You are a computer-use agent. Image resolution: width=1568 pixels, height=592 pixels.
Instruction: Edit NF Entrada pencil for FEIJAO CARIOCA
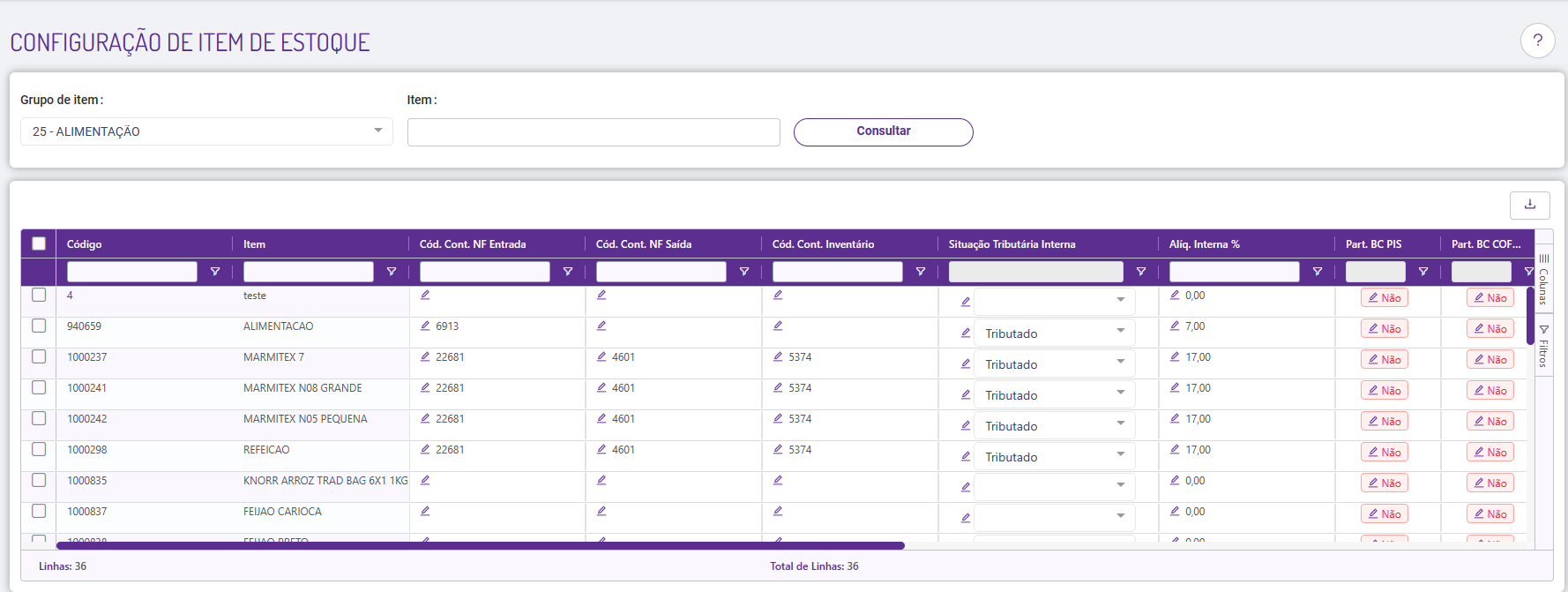click(x=425, y=511)
